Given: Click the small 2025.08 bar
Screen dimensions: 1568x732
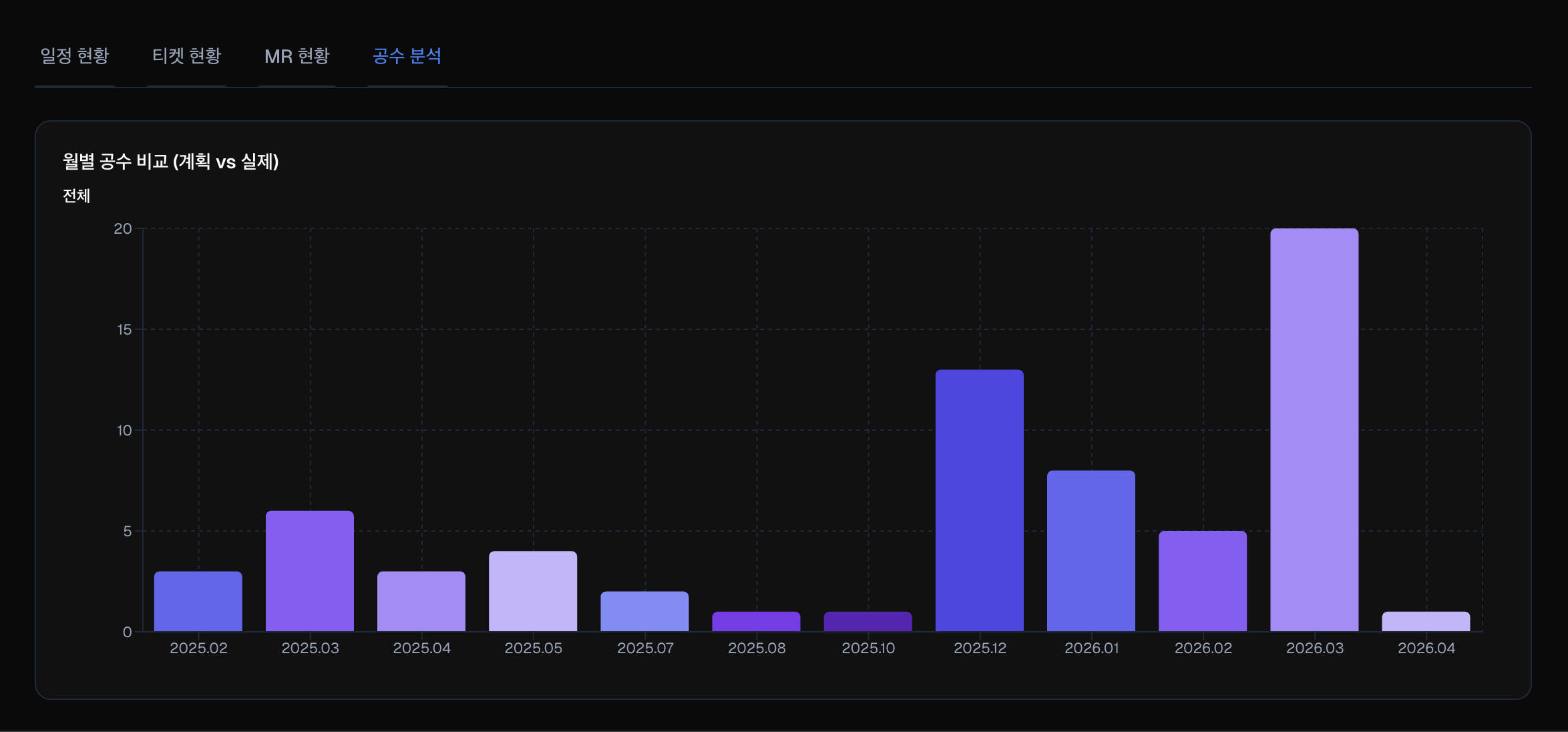Looking at the screenshot, I should [756, 621].
